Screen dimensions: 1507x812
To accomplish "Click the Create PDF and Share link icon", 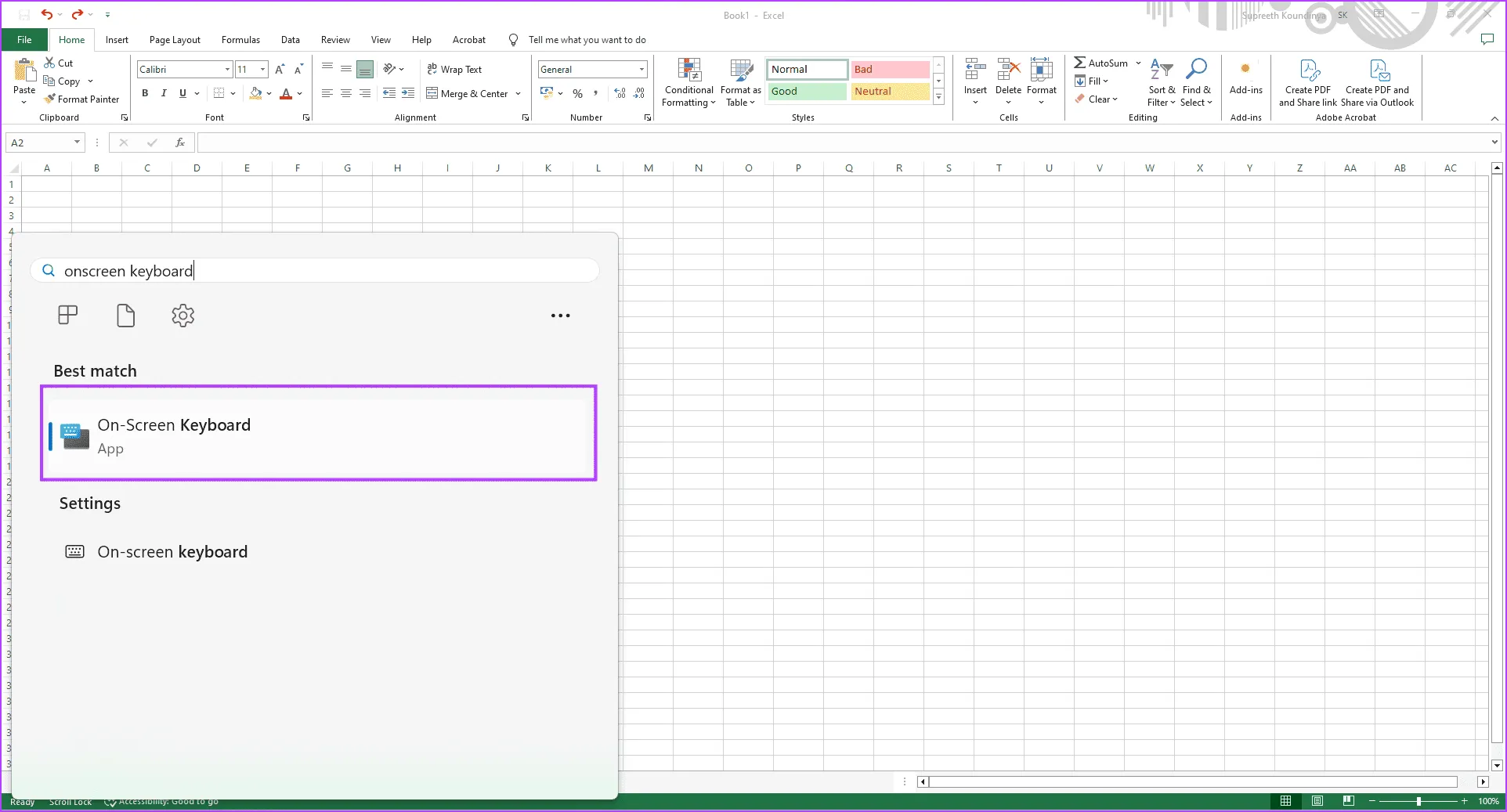I will (1309, 70).
